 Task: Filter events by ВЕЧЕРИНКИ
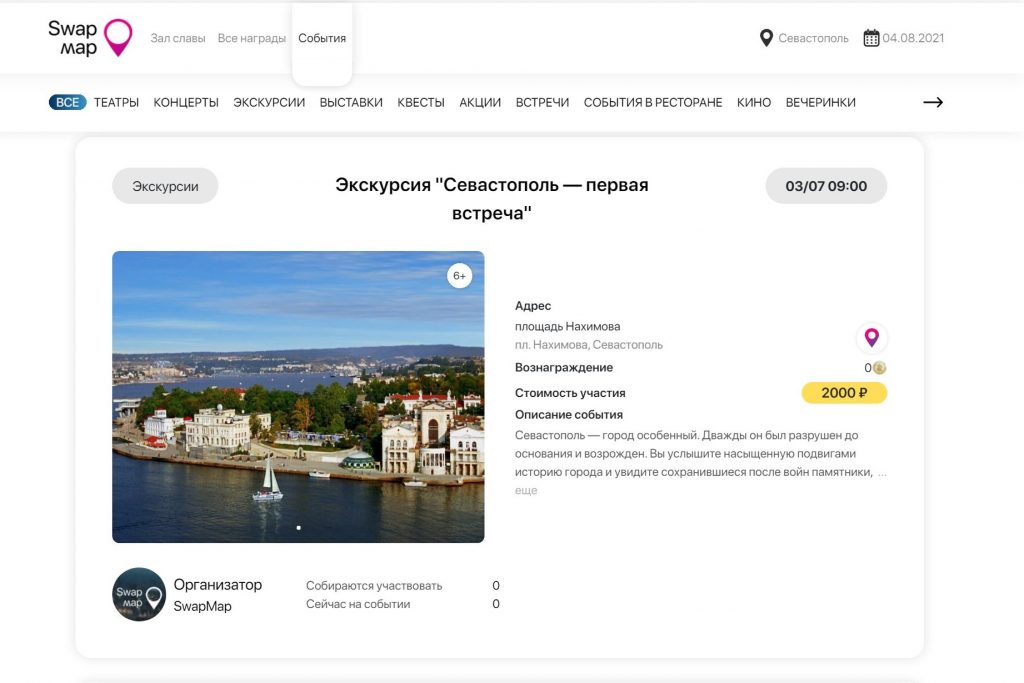tap(820, 103)
